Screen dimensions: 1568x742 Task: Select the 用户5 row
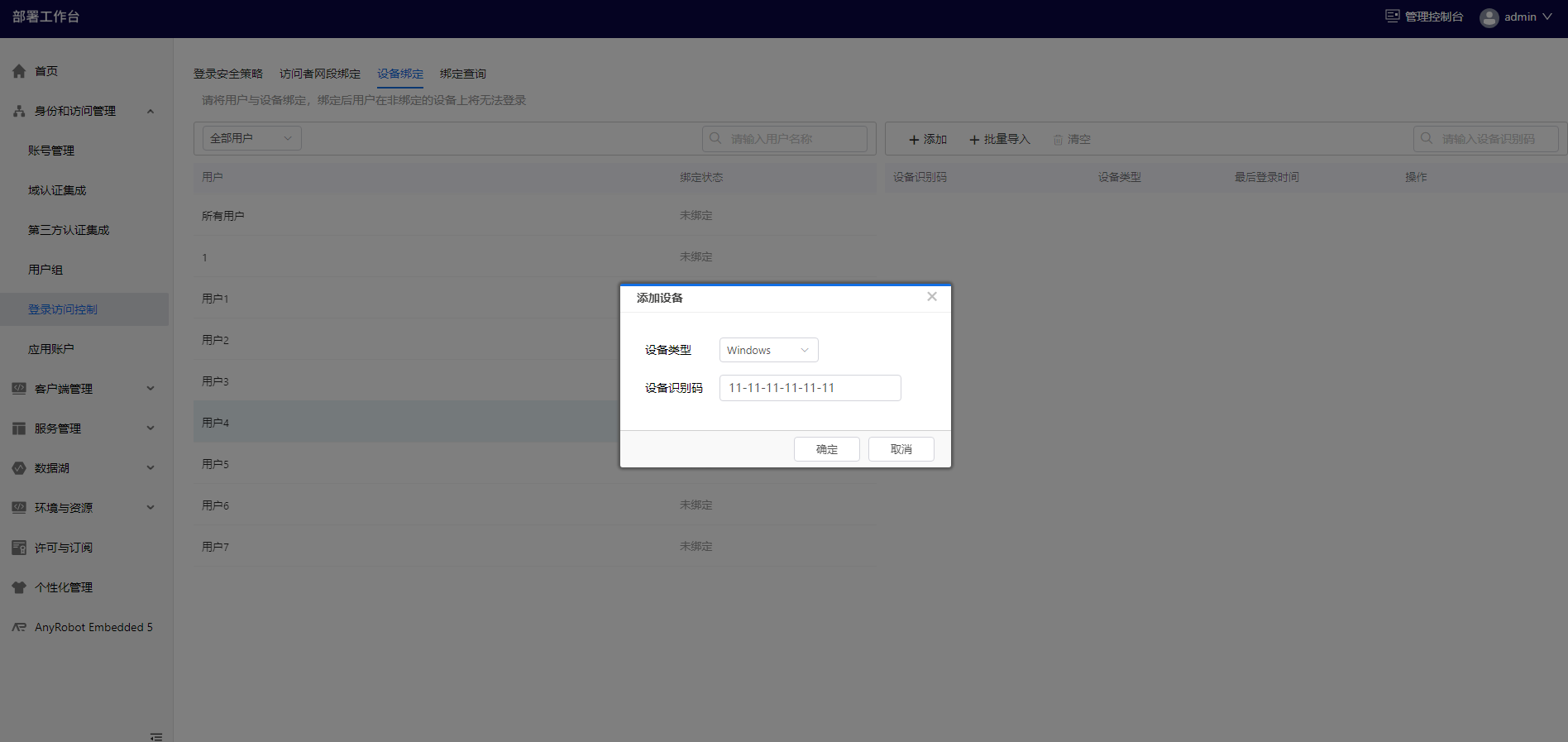pos(534,463)
